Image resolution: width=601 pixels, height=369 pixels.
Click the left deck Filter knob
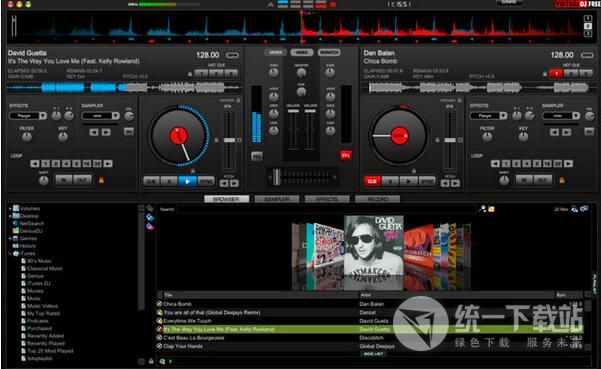pos(26,137)
